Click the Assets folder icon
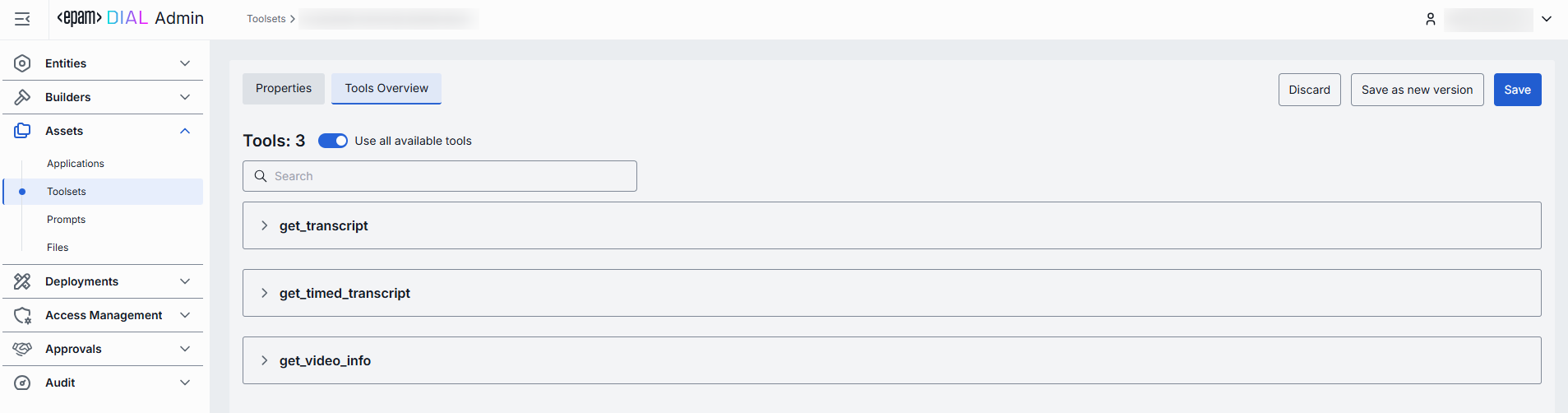The image size is (1568, 413). coord(23,131)
